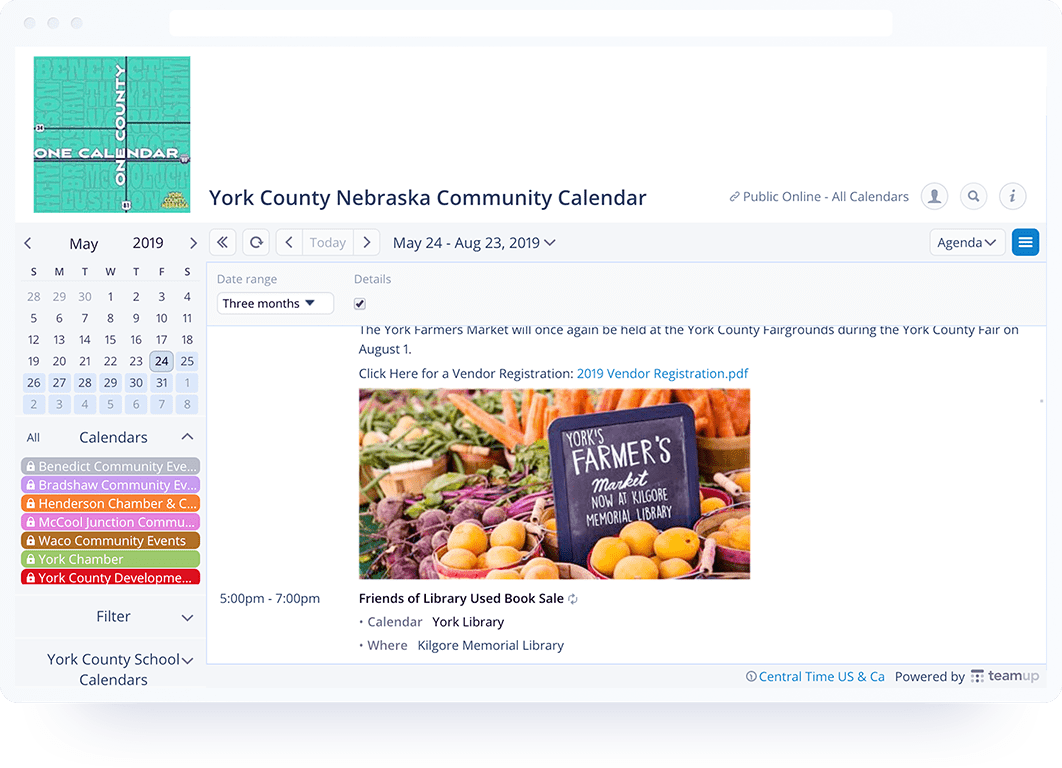
Task: Toggle Benedict Community Events calendar
Action: pyautogui.click(x=110, y=466)
